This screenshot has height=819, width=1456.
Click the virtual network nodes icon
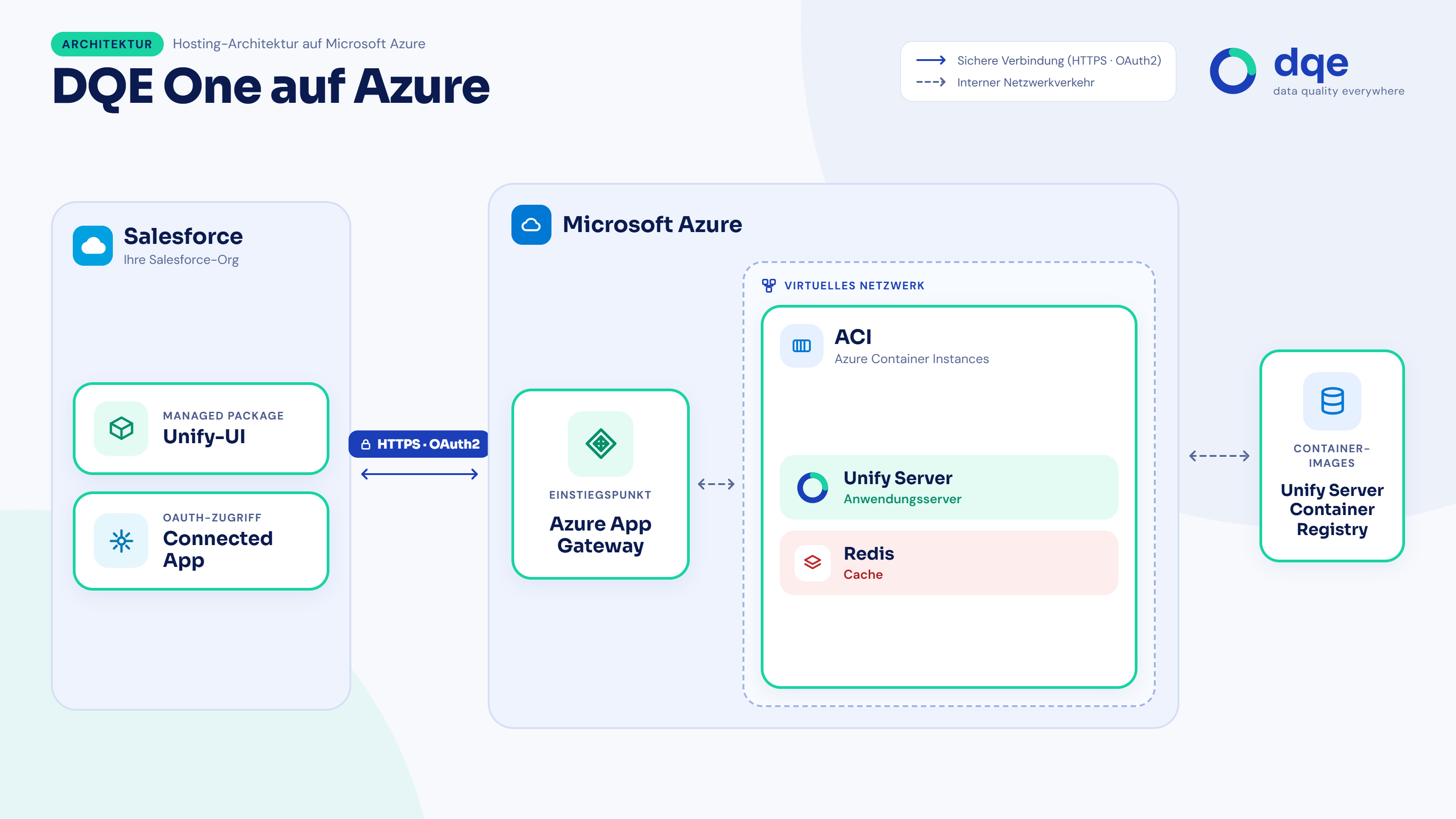[768, 285]
